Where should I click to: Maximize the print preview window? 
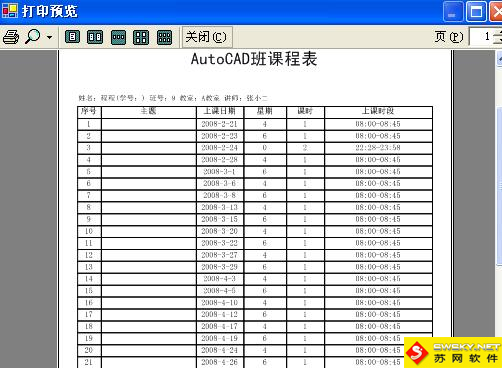click(476, 12)
